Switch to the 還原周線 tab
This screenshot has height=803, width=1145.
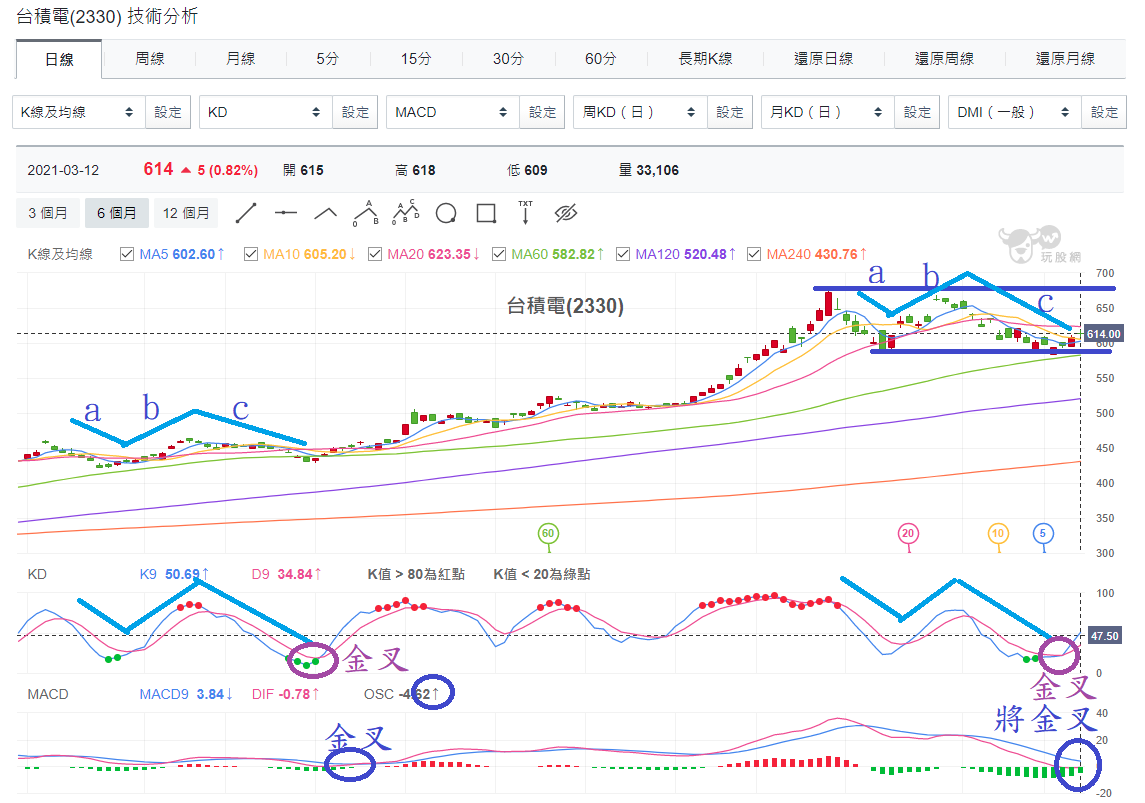[945, 59]
